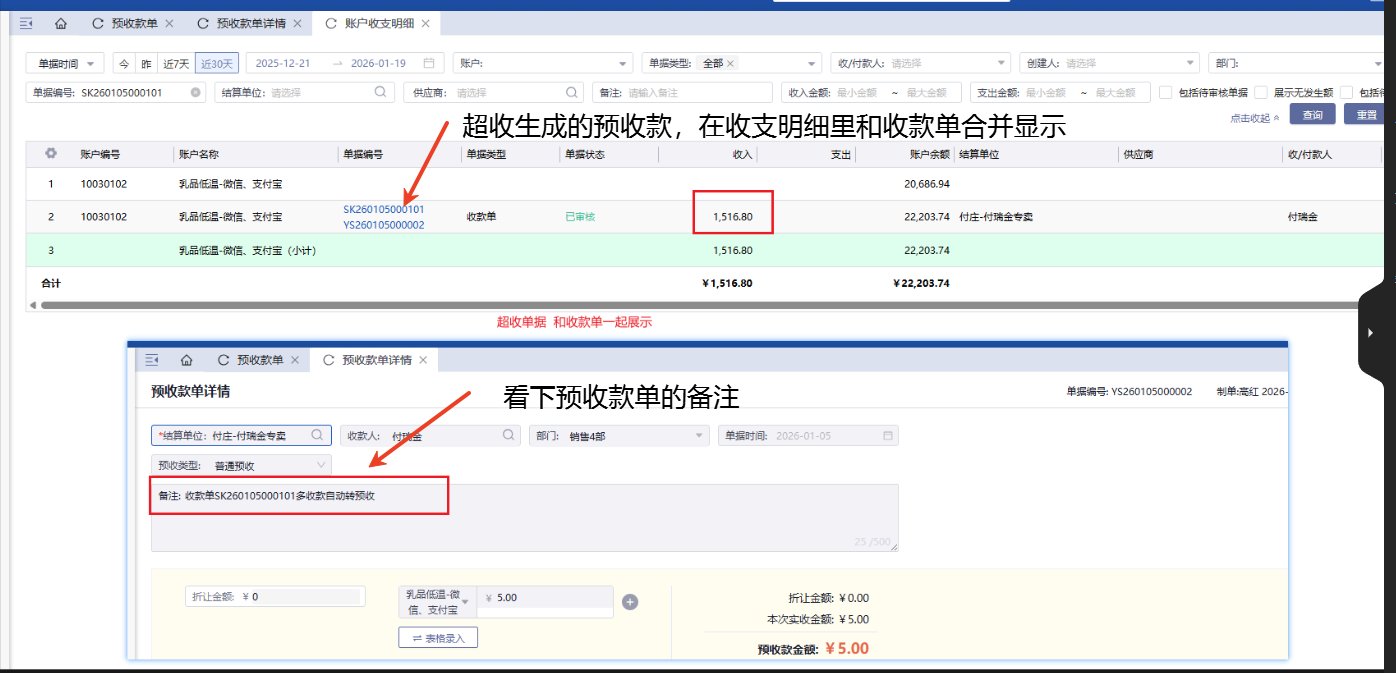Clear the 单据编号 filter value
1396x673 pixels.
point(195,93)
